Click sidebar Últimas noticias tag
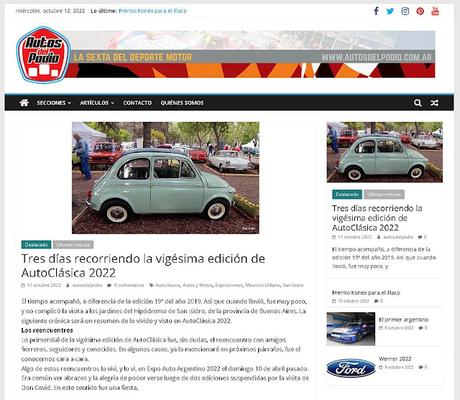Image resolution: width=460 pixels, height=400 pixels. click(384, 194)
